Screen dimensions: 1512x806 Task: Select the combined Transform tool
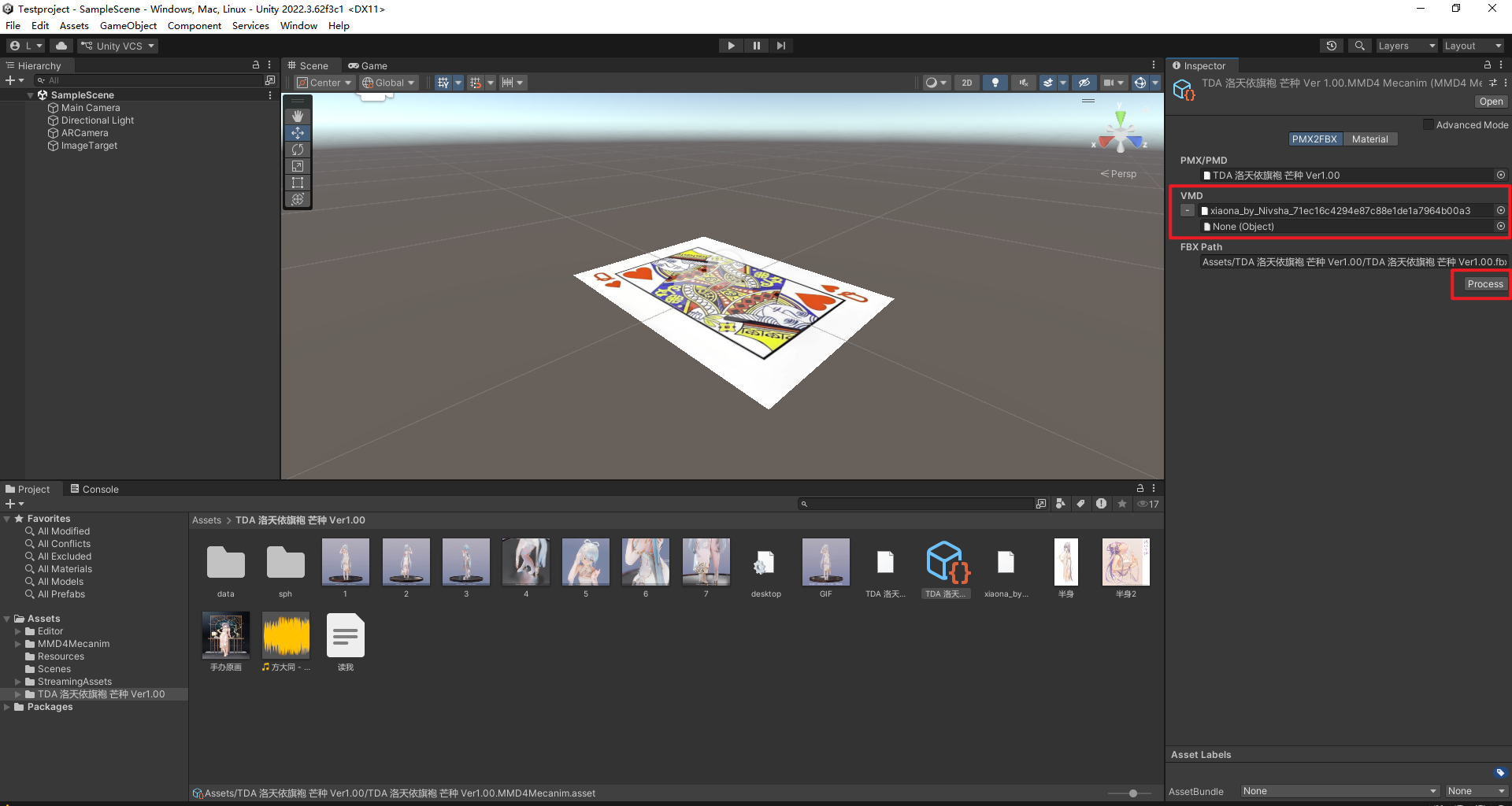click(298, 199)
